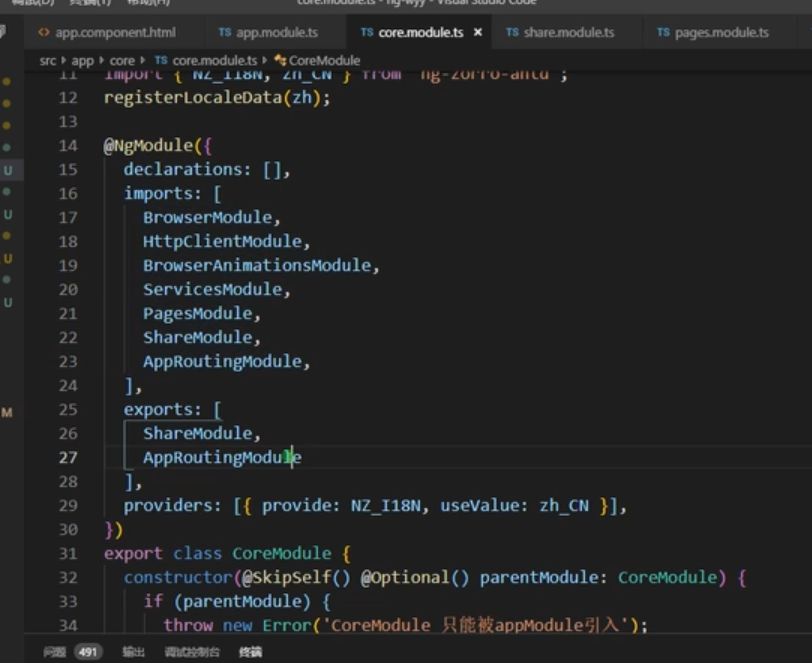Click the CoreModule class symbol icon in breadcrumb
The image size is (812, 663).
(x=280, y=61)
